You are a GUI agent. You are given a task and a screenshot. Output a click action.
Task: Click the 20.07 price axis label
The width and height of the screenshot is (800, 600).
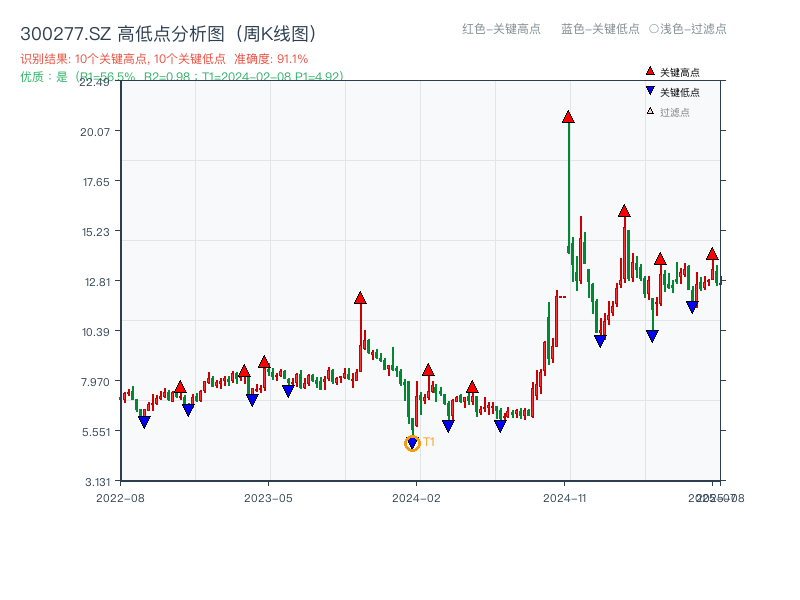click(x=95, y=132)
